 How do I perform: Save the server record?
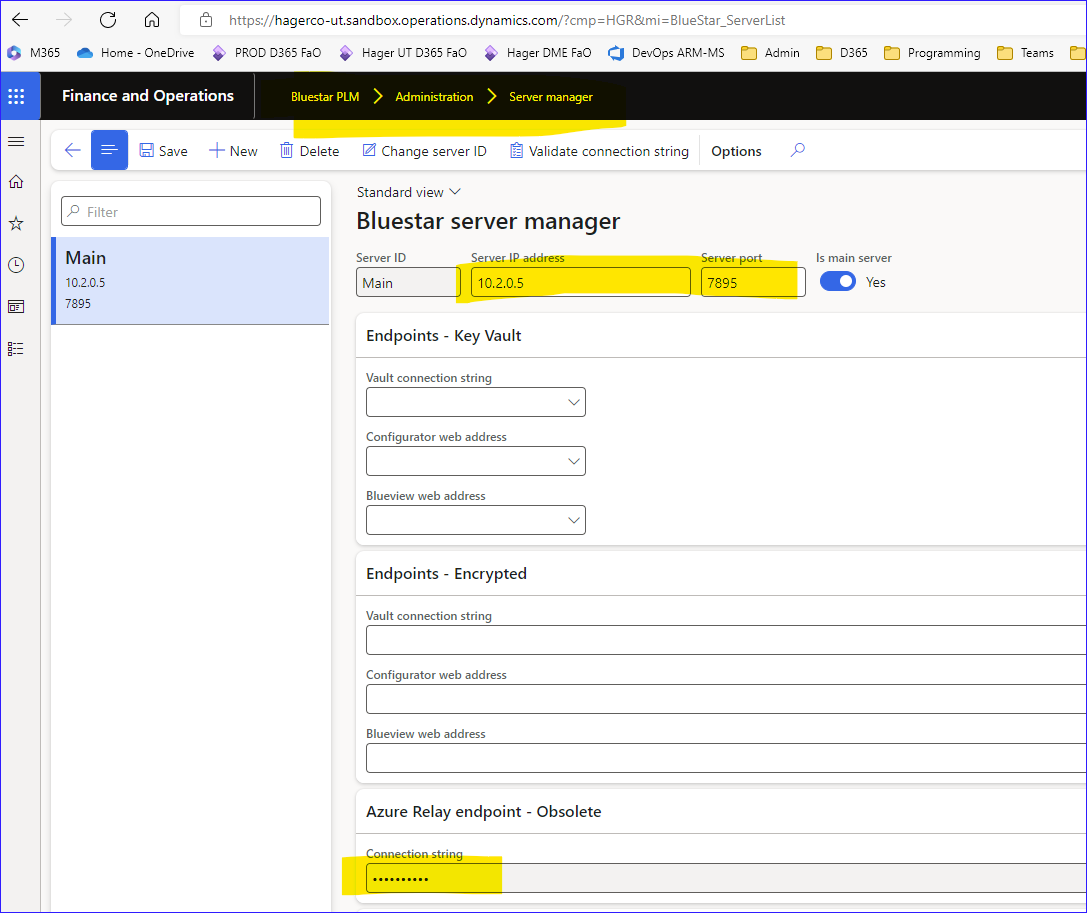point(164,150)
